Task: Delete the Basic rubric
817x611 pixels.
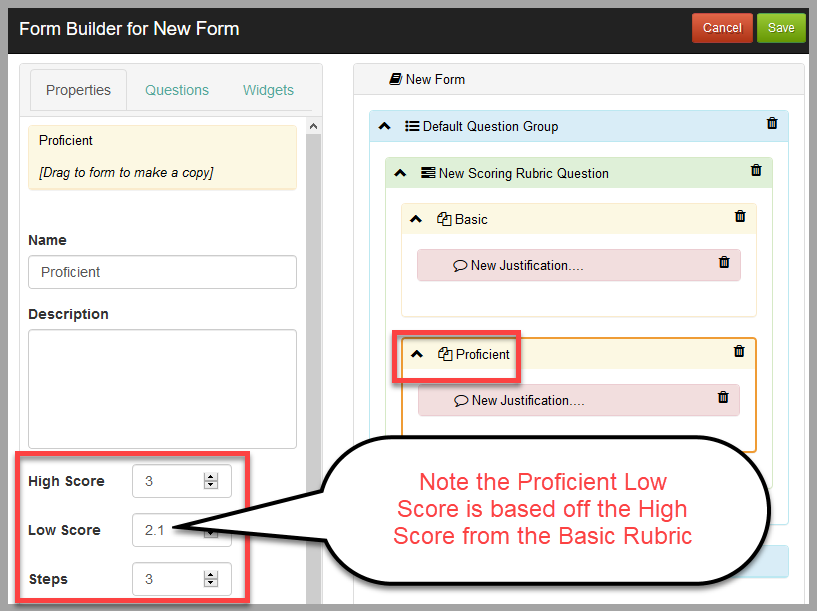Action: point(739,216)
